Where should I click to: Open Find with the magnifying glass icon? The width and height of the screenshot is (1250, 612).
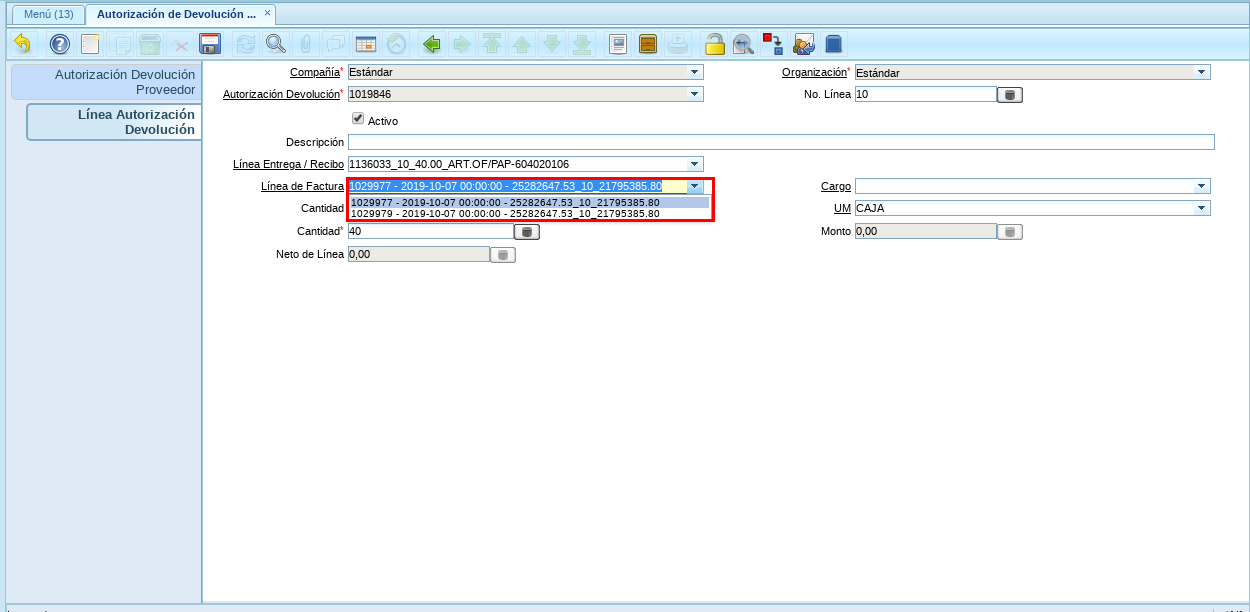pos(275,44)
